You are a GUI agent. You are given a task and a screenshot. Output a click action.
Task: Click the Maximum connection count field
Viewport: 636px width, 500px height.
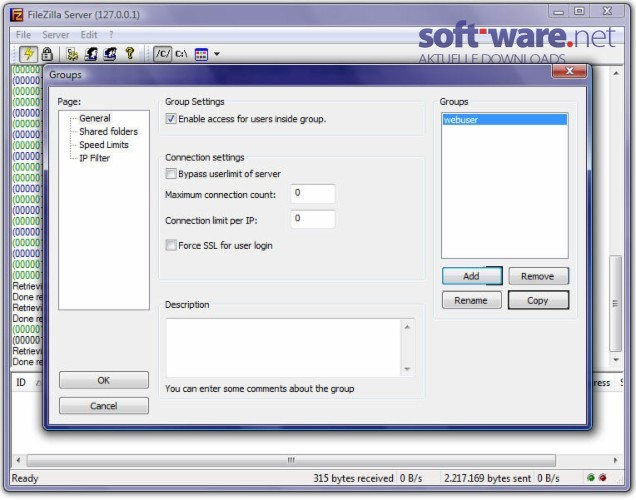[313, 193]
